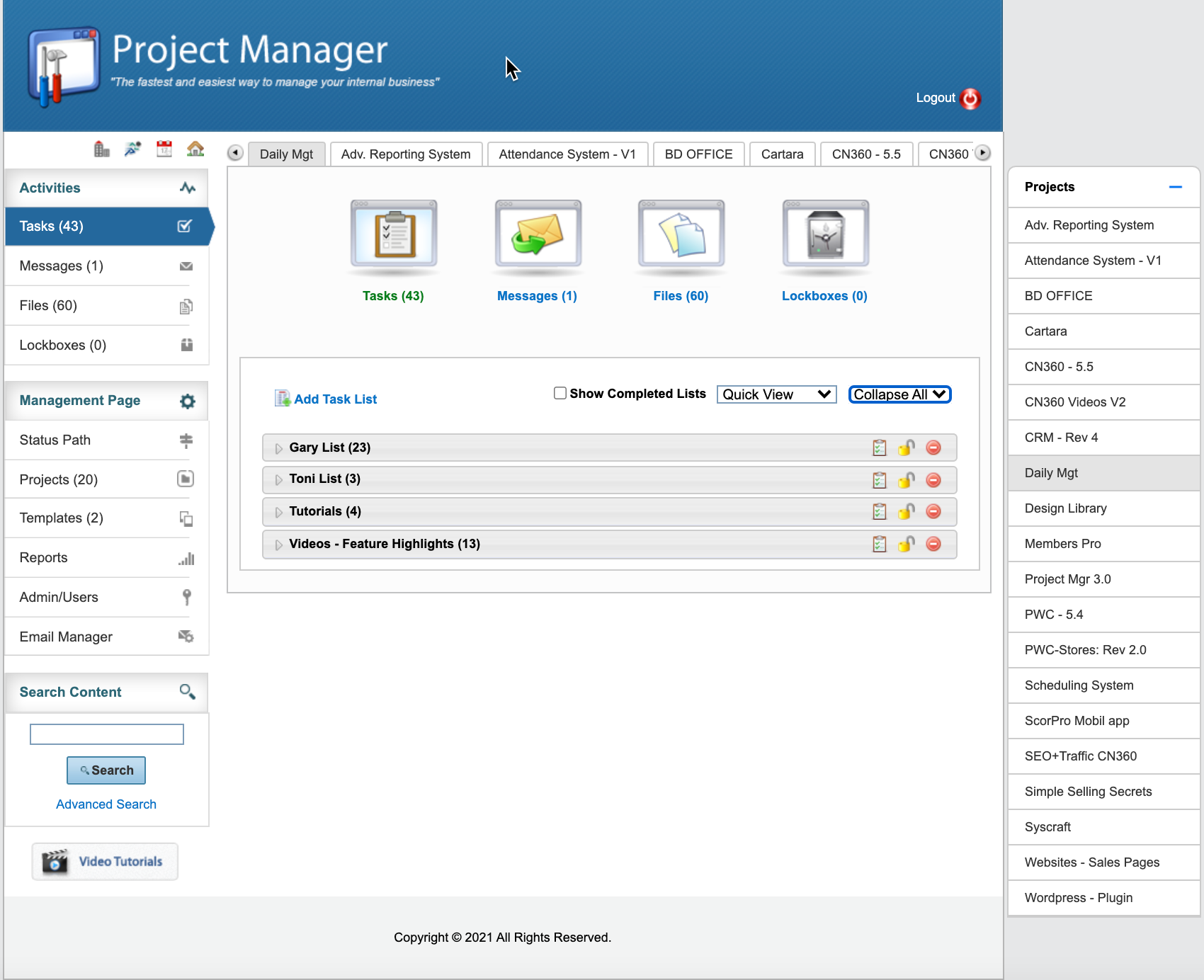Click lock icon on Videos Feature Highlights row
Image resolution: width=1204 pixels, height=980 pixels.
click(x=907, y=544)
